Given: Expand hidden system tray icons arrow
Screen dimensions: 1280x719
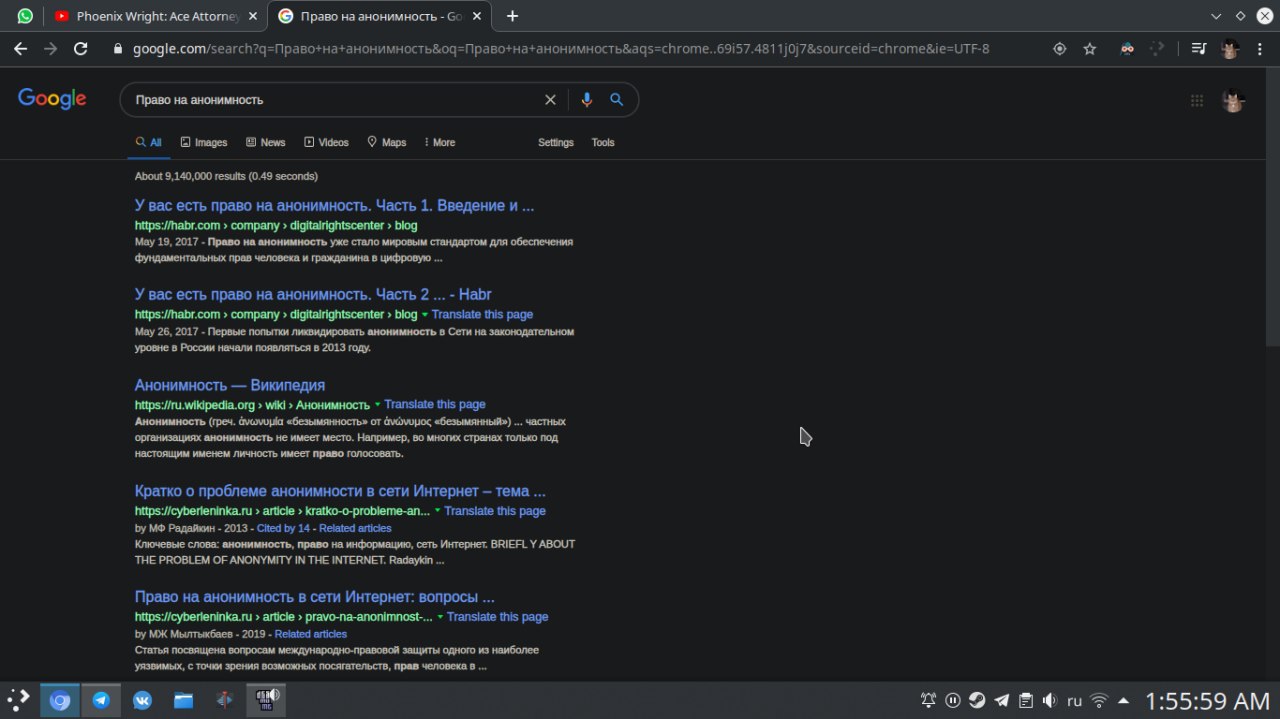Looking at the screenshot, I should pyautogui.click(x=1124, y=700).
